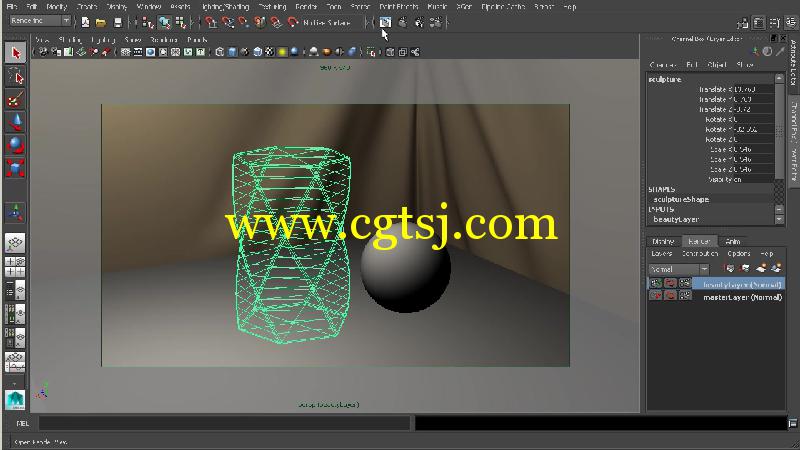Open Renderer menu in viewport panel

pos(164,40)
